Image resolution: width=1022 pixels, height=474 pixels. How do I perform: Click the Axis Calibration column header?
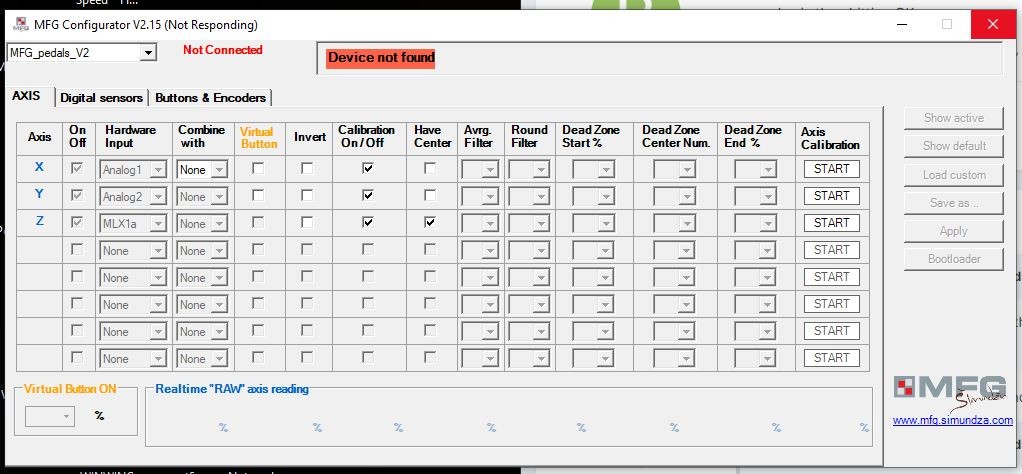pos(830,138)
